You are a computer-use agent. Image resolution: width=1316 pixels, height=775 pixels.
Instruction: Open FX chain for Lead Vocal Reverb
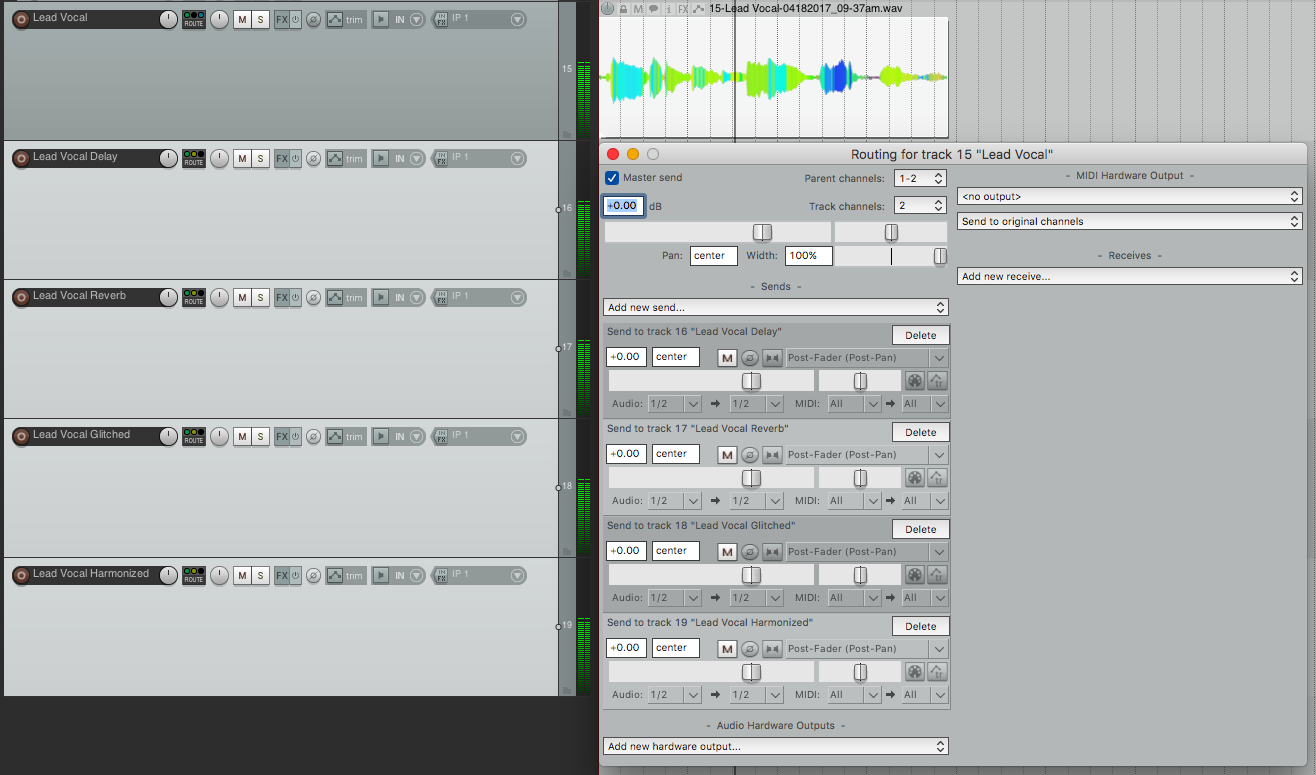[281, 297]
